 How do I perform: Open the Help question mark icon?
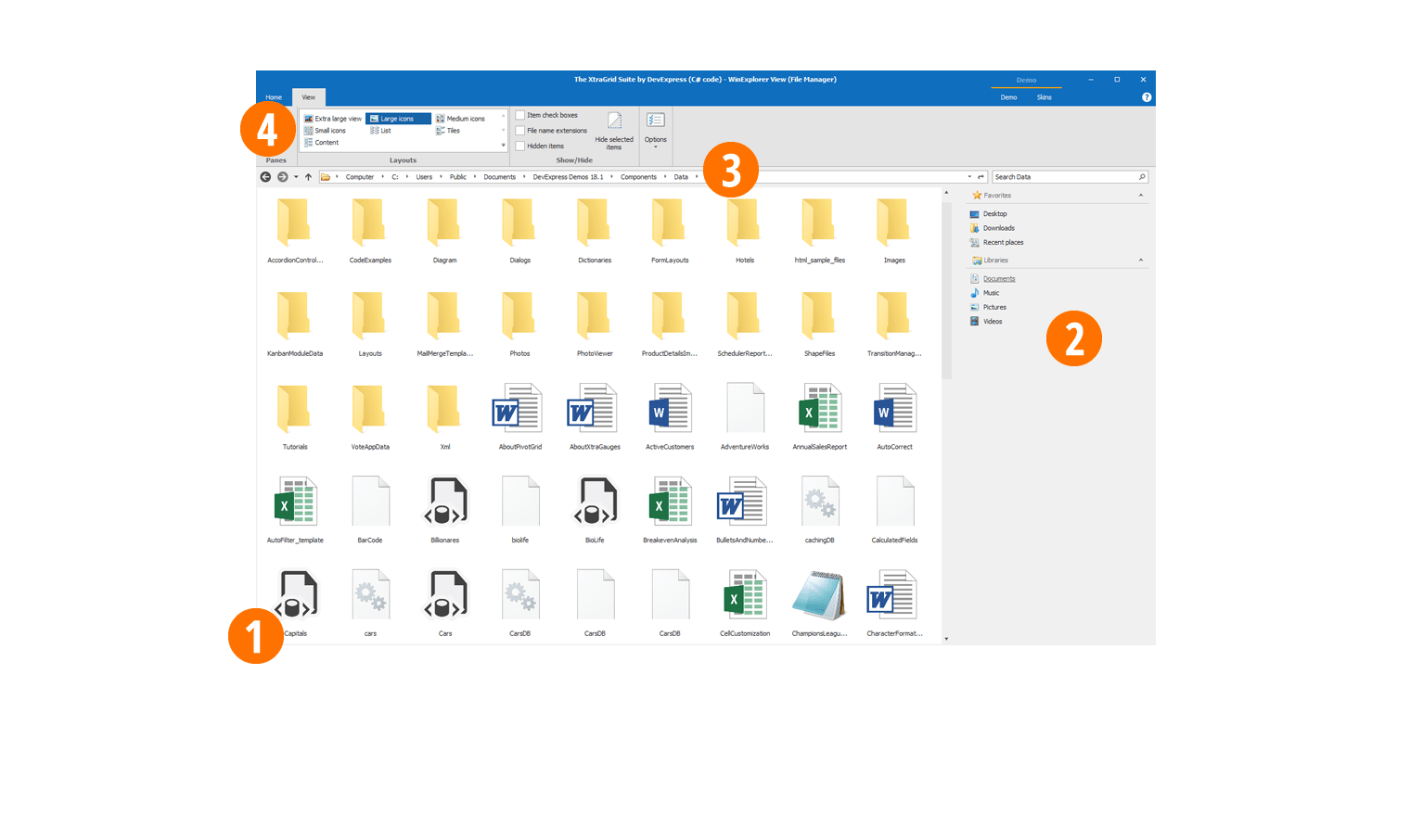click(x=1147, y=97)
